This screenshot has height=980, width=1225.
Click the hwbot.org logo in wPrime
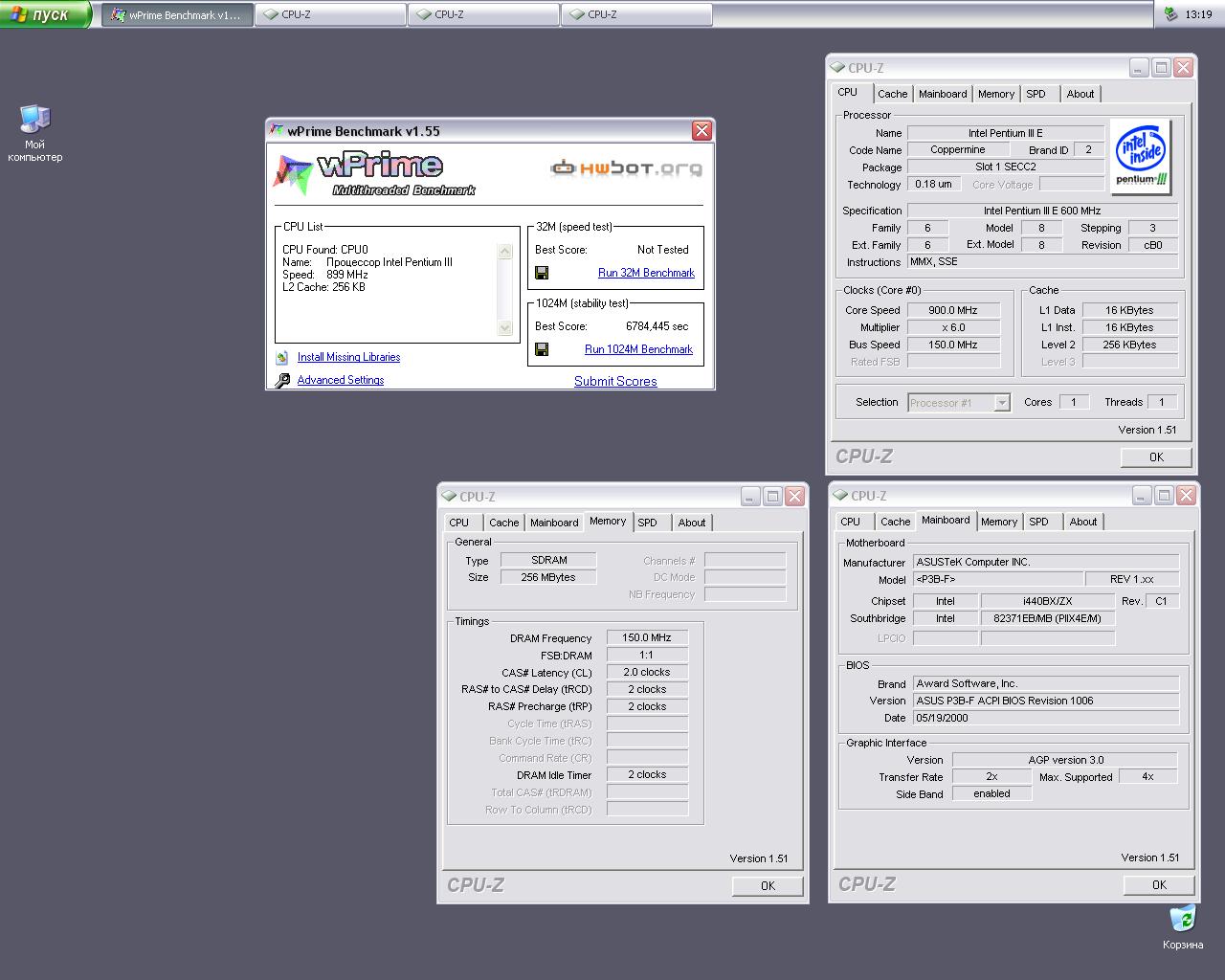626,168
